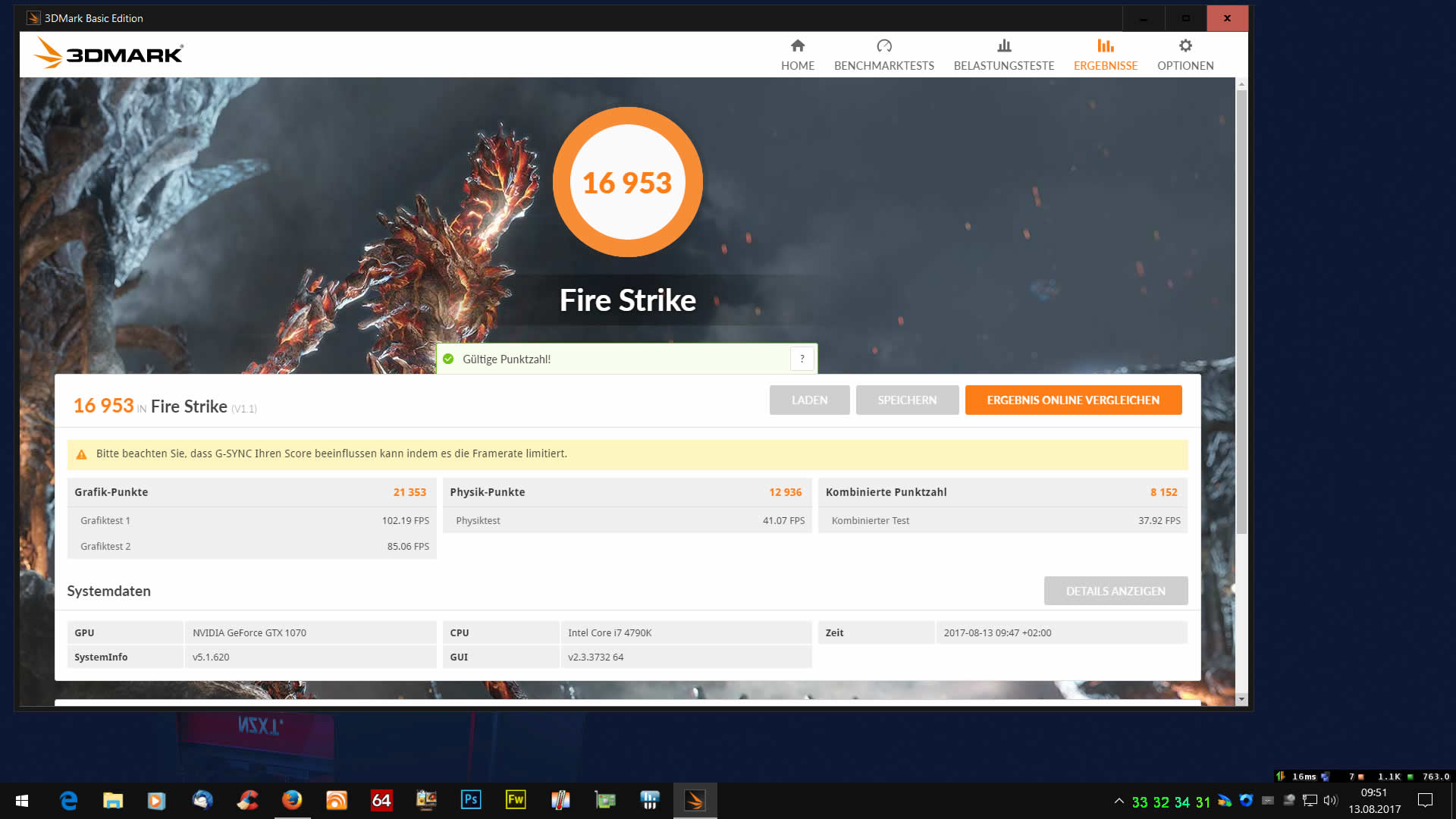Open the notification action center
Image resolution: width=1456 pixels, height=819 pixels.
click(1425, 800)
